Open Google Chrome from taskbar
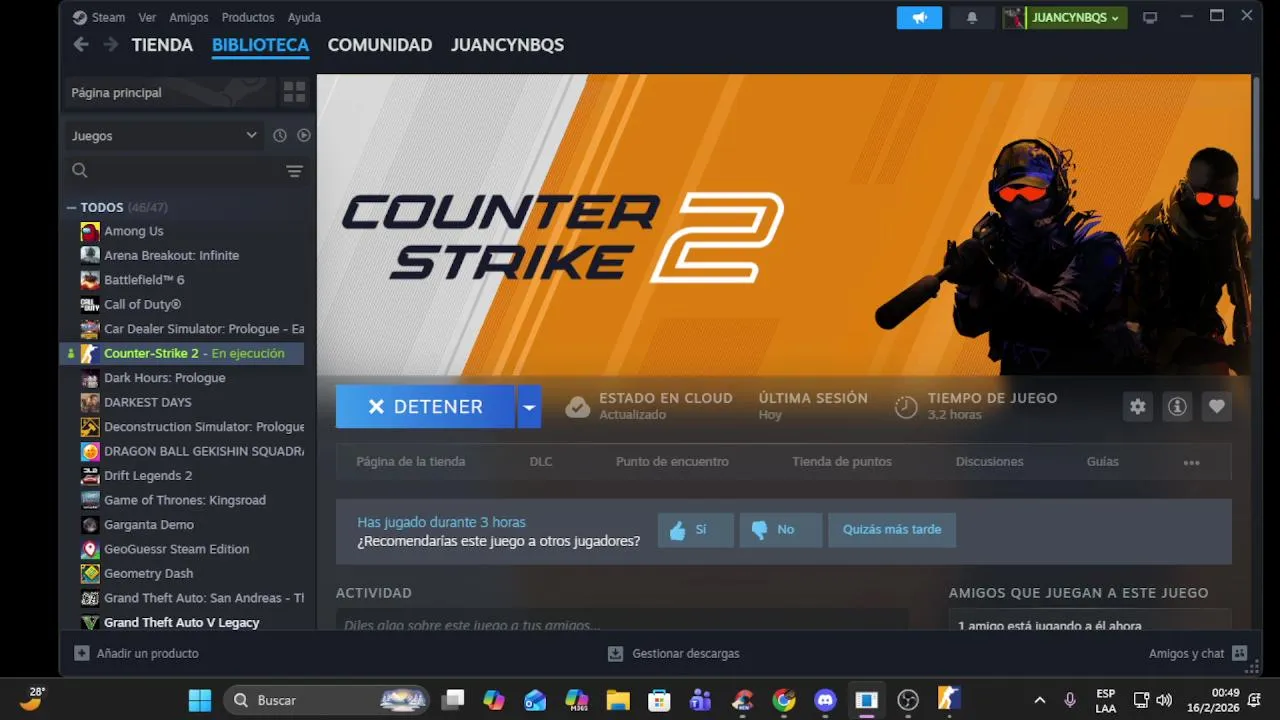 (784, 700)
